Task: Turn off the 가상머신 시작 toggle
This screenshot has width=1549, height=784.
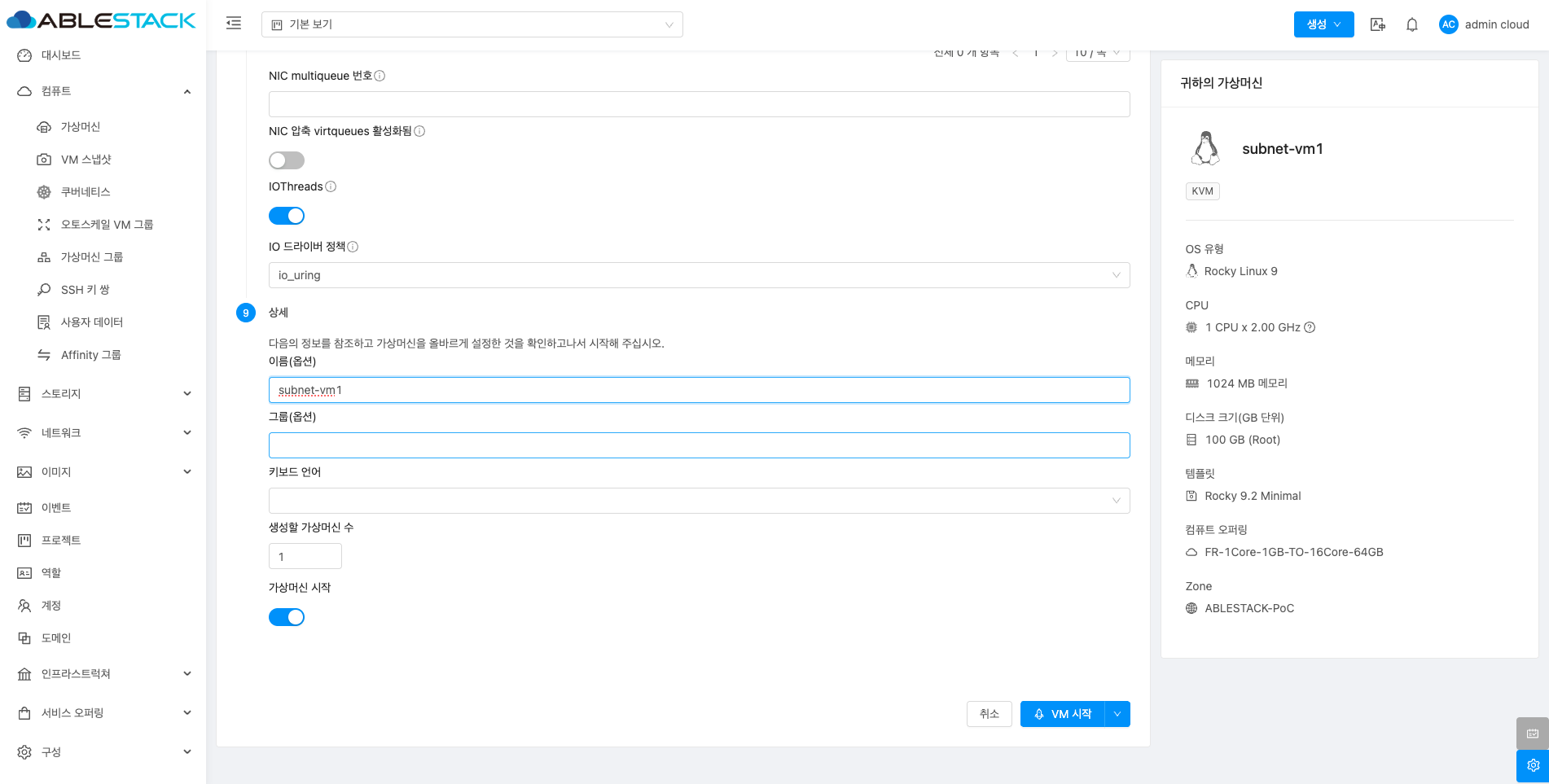Action: coord(287,617)
